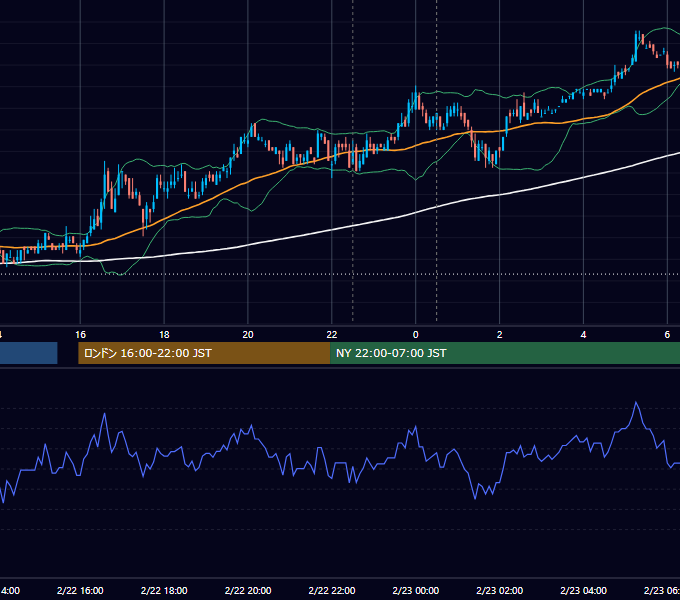
Task: Click the 2/22 20:00 date label
Action: (x=248, y=590)
